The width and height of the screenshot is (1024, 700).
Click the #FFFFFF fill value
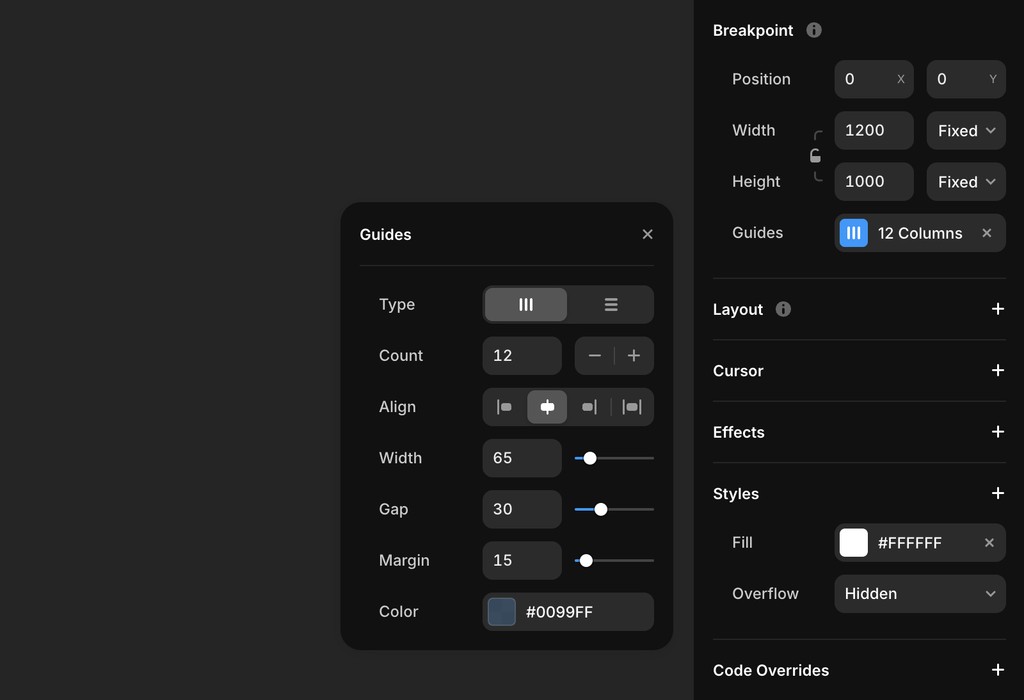pos(909,543)
